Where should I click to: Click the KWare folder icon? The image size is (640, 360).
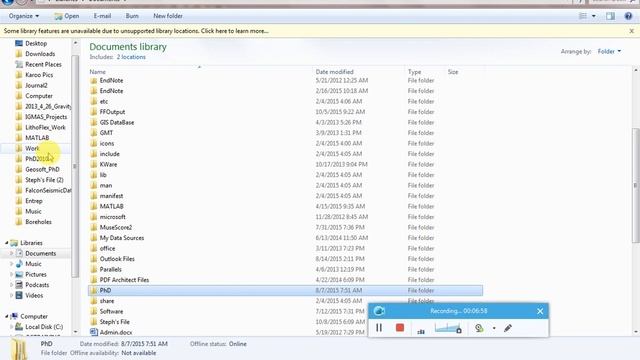point(94,164)
